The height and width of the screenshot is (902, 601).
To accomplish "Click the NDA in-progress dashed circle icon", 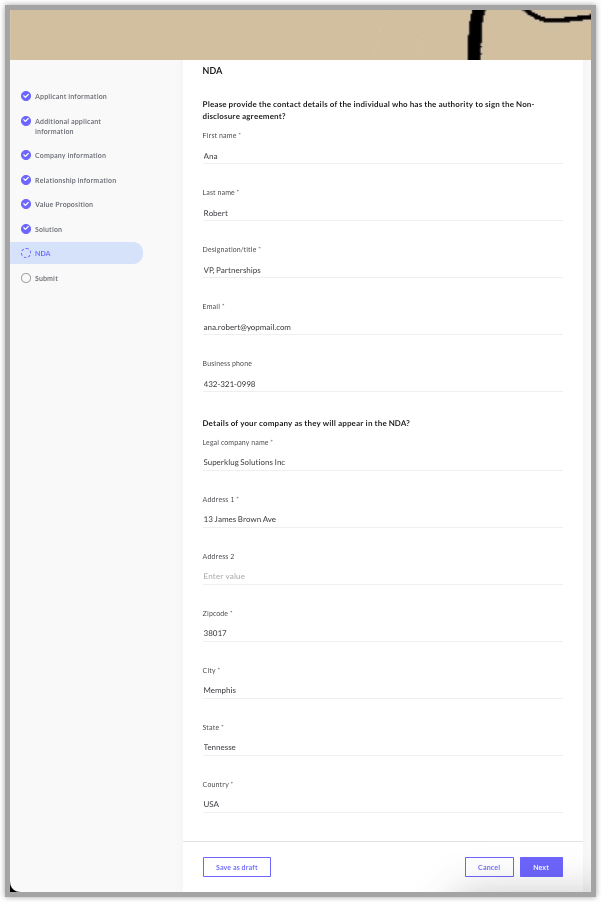I will point(26,253).
